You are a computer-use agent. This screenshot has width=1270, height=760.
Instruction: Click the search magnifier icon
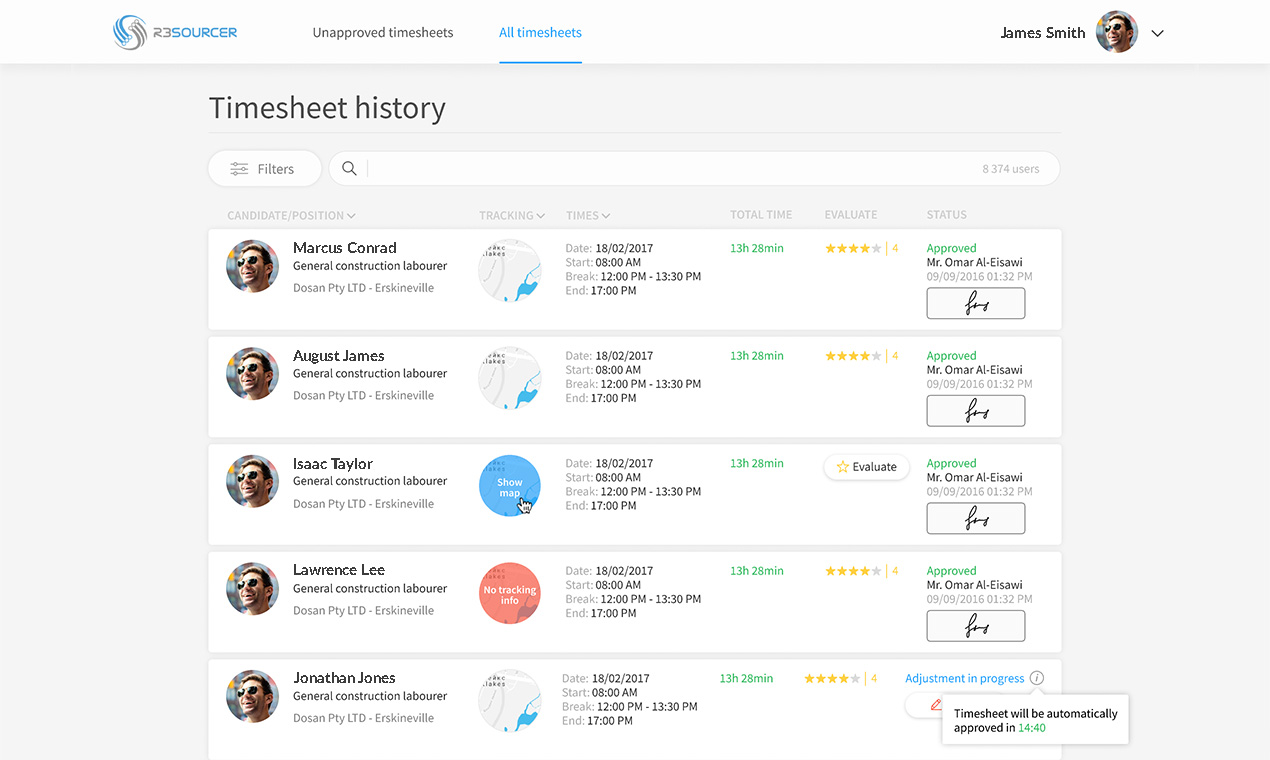349,168
